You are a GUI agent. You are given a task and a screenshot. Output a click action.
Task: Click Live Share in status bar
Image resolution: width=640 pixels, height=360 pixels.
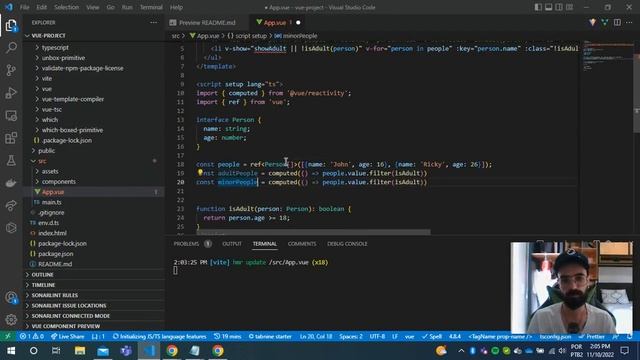[x=67, y=337]
